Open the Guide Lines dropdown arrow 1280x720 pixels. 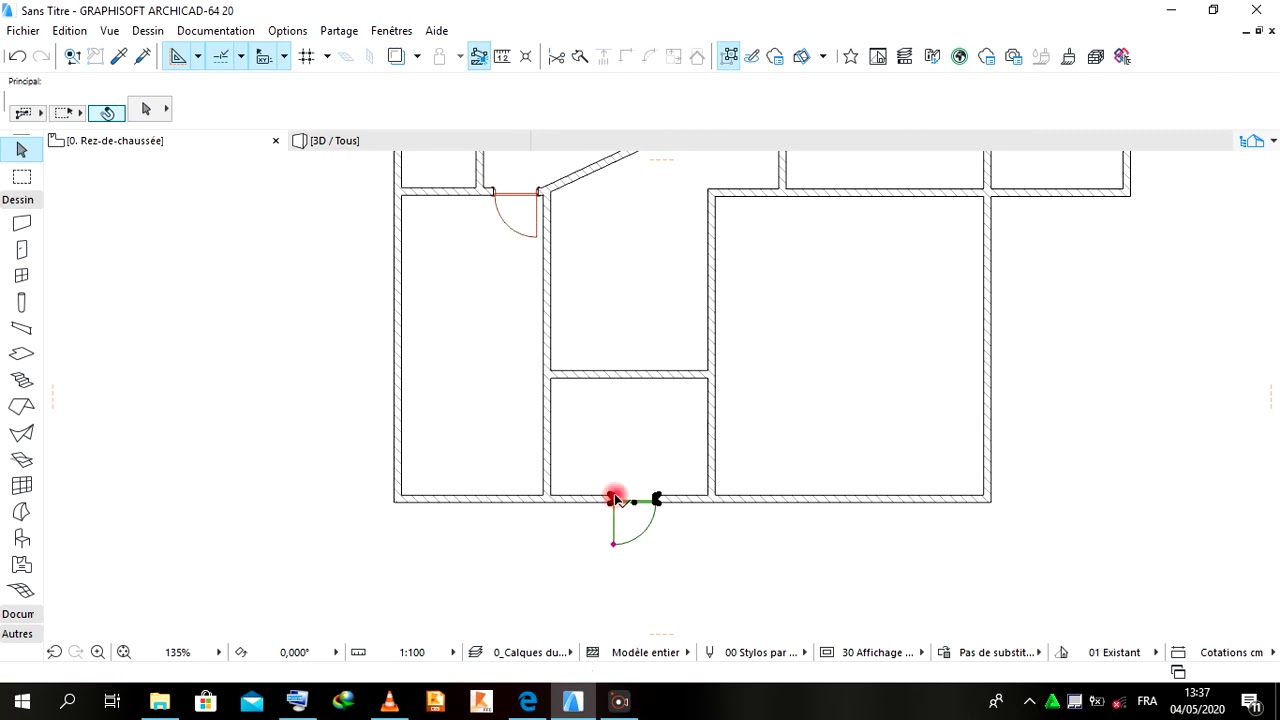click(198, 57)
